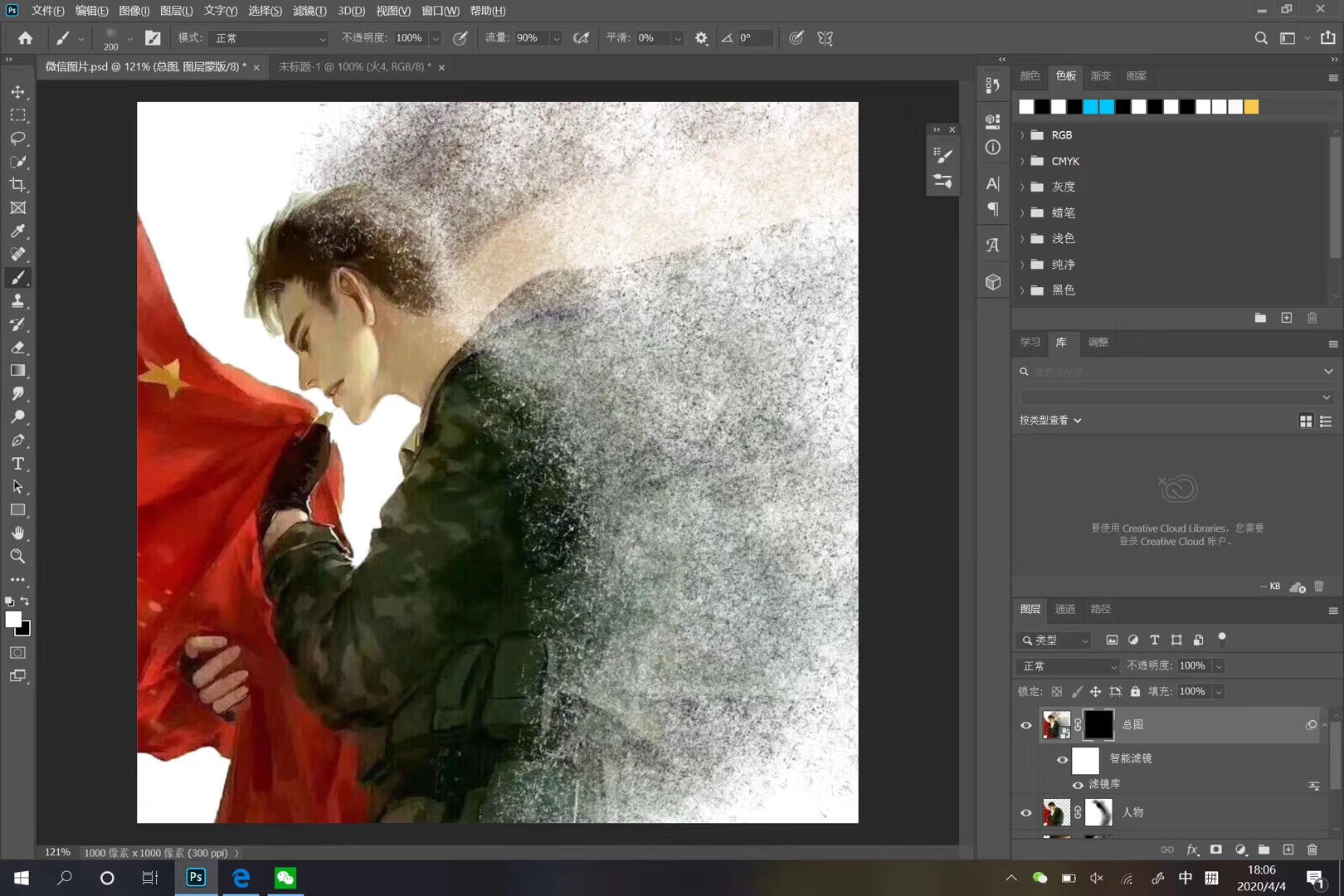Select the Eraser tool
Screen dimensions: 1344x896
(x=17, y=348)
